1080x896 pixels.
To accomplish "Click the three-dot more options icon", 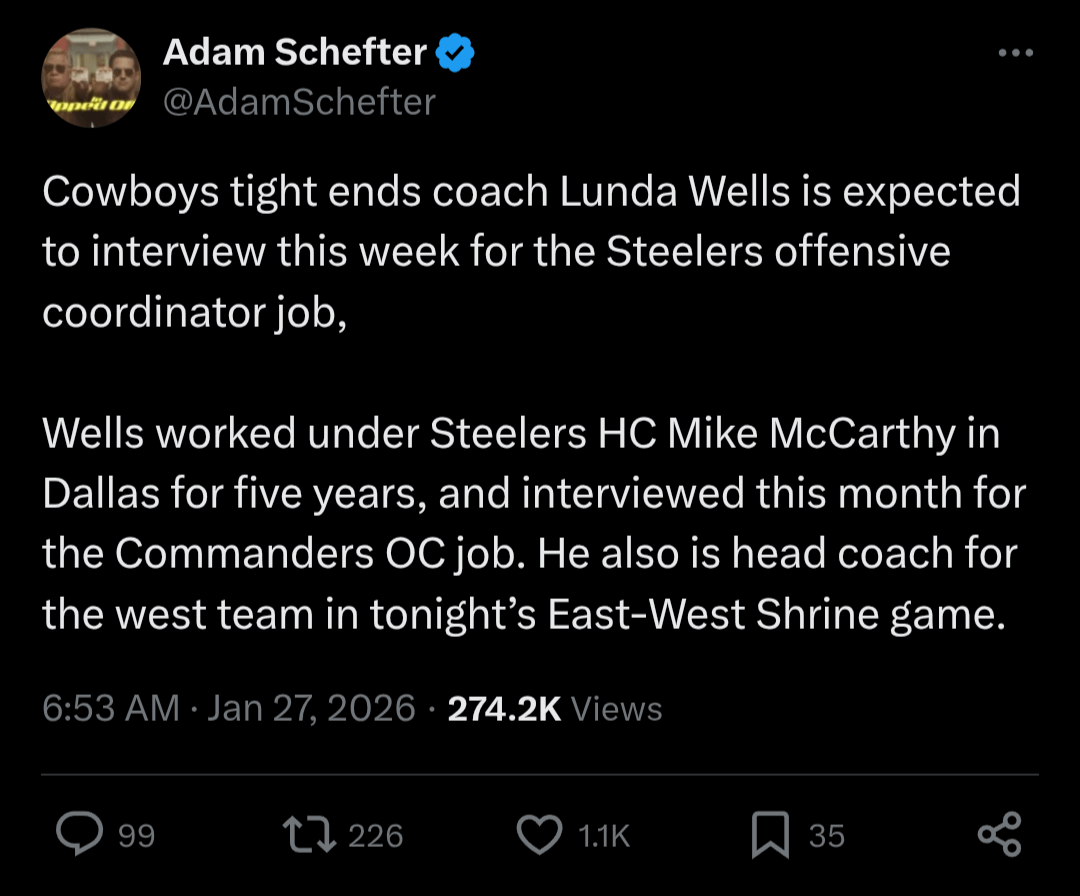I will pos(1017,50).
